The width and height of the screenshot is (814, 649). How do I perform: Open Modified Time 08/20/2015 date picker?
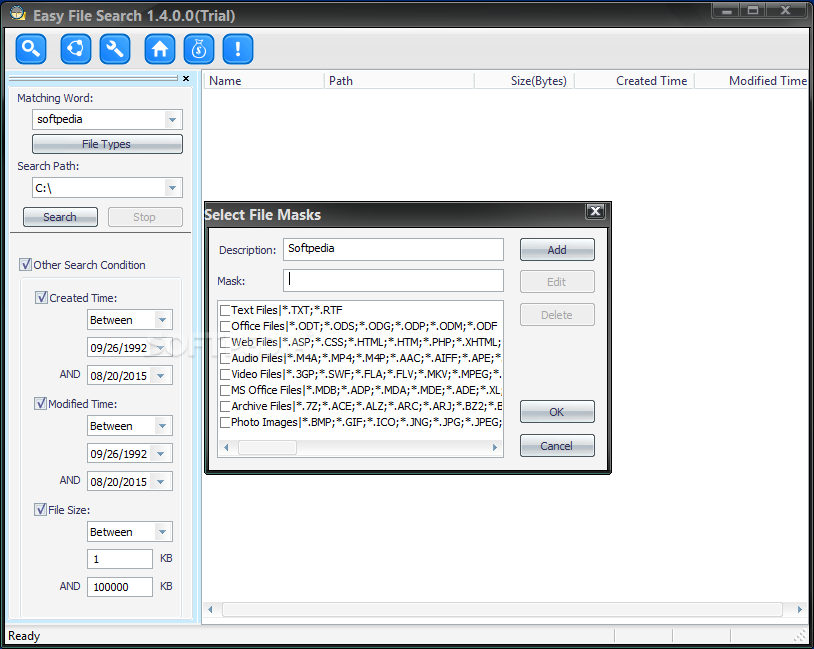coord(160,482)
